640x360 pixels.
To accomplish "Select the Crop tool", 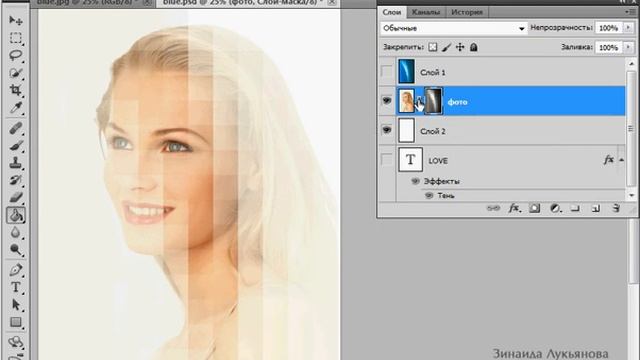I will [x=16, y=90].
